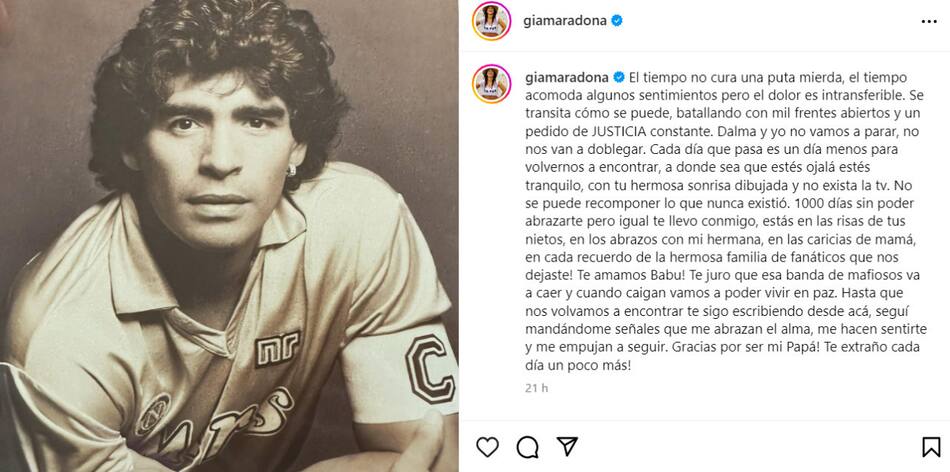This screenshot has height=472, width=950.
Task: Share the post via paper plane icon
Action: click(567, 446)
